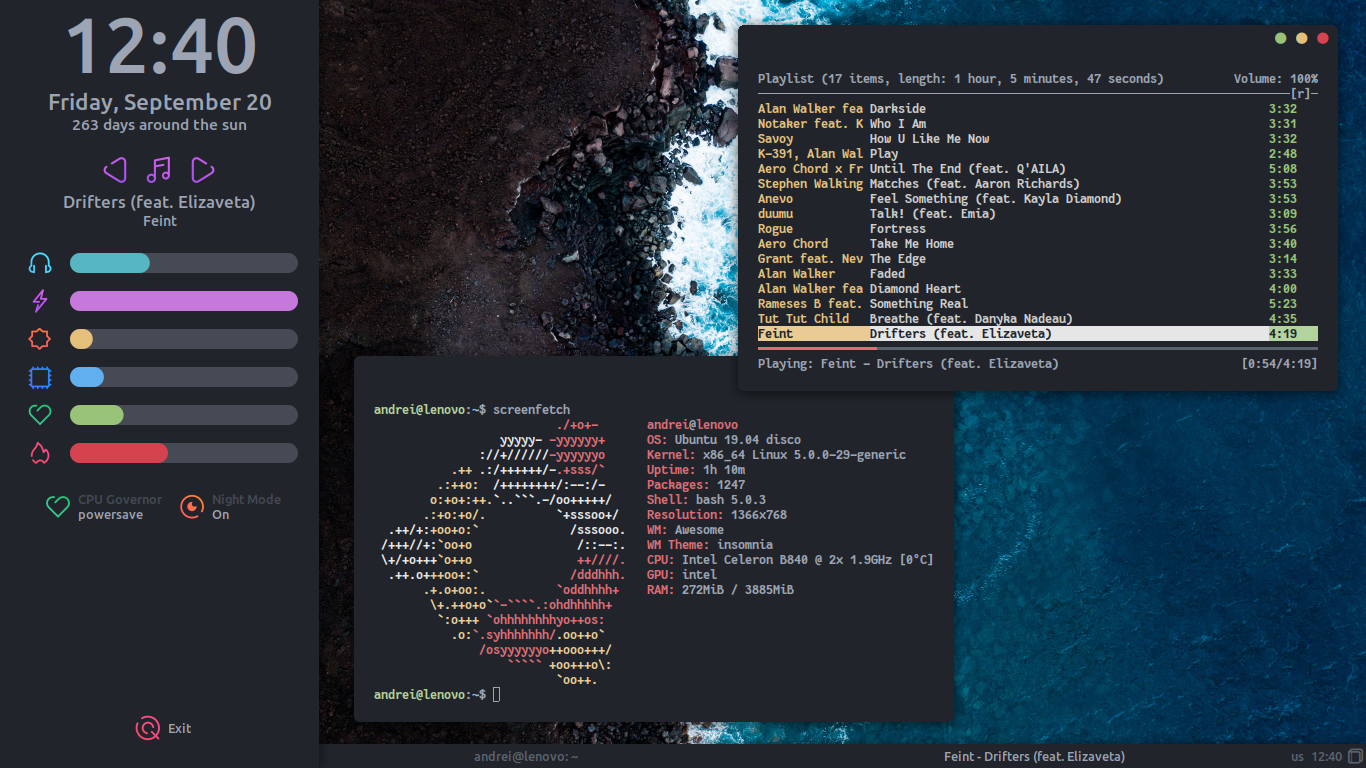
Task: Click the blue CPU usage bar
Action: [184, 377]
